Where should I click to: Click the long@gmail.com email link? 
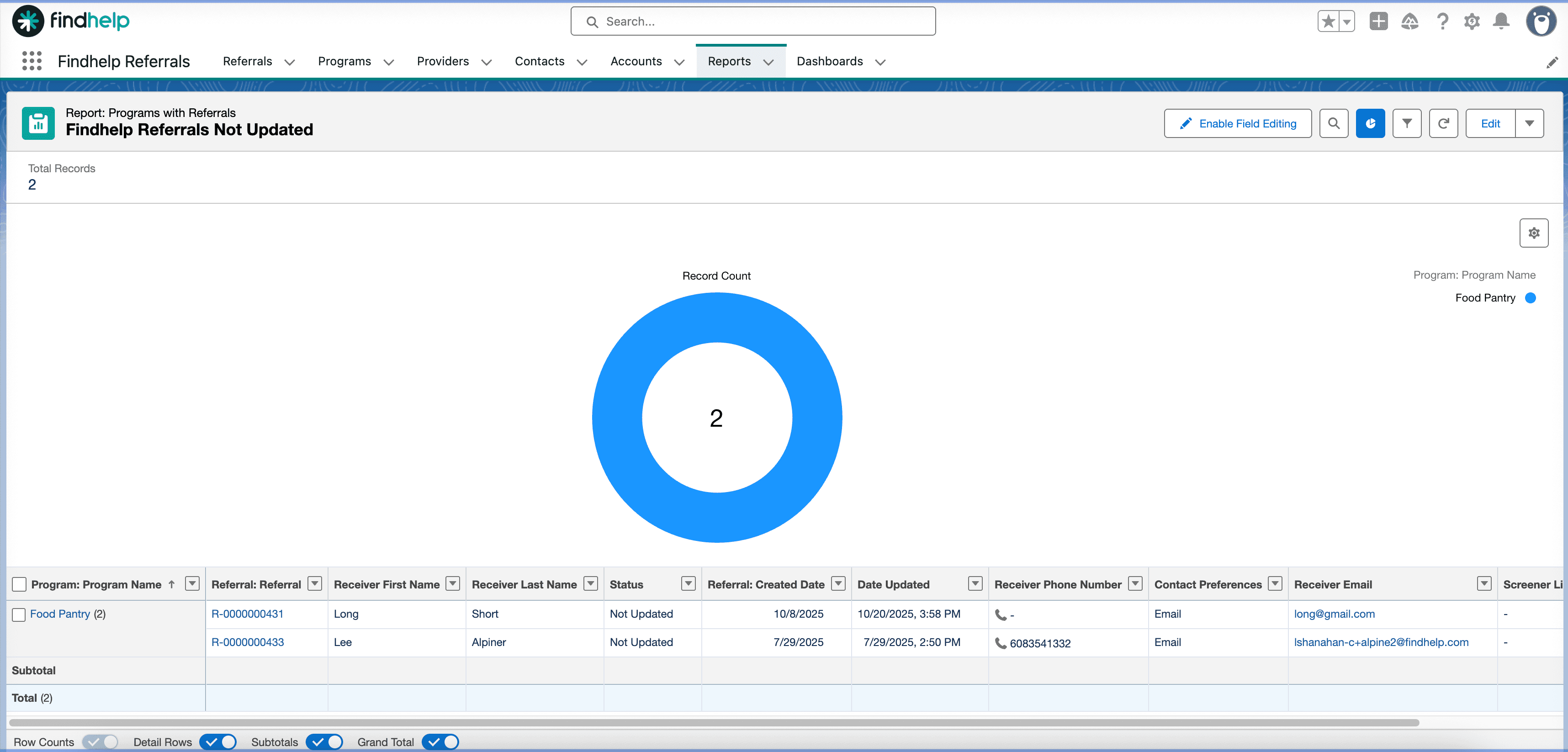point(1334,614)
